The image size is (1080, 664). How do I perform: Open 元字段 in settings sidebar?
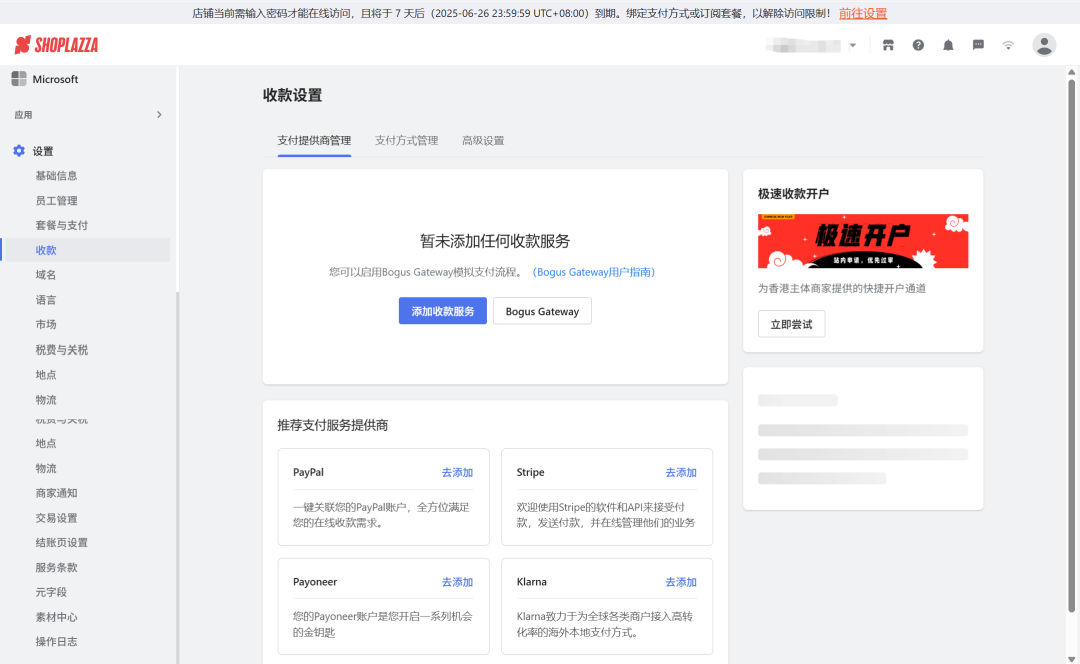point(52,592)
